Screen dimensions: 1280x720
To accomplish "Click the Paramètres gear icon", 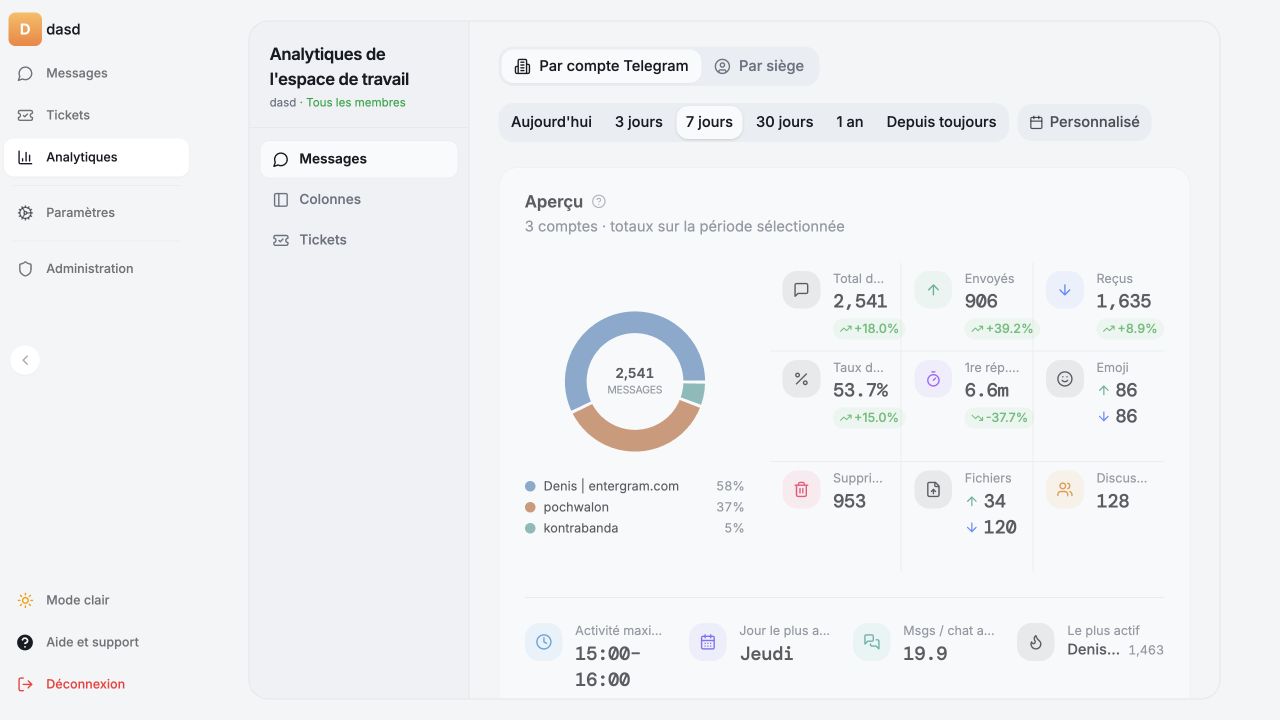I will point(26,212).
